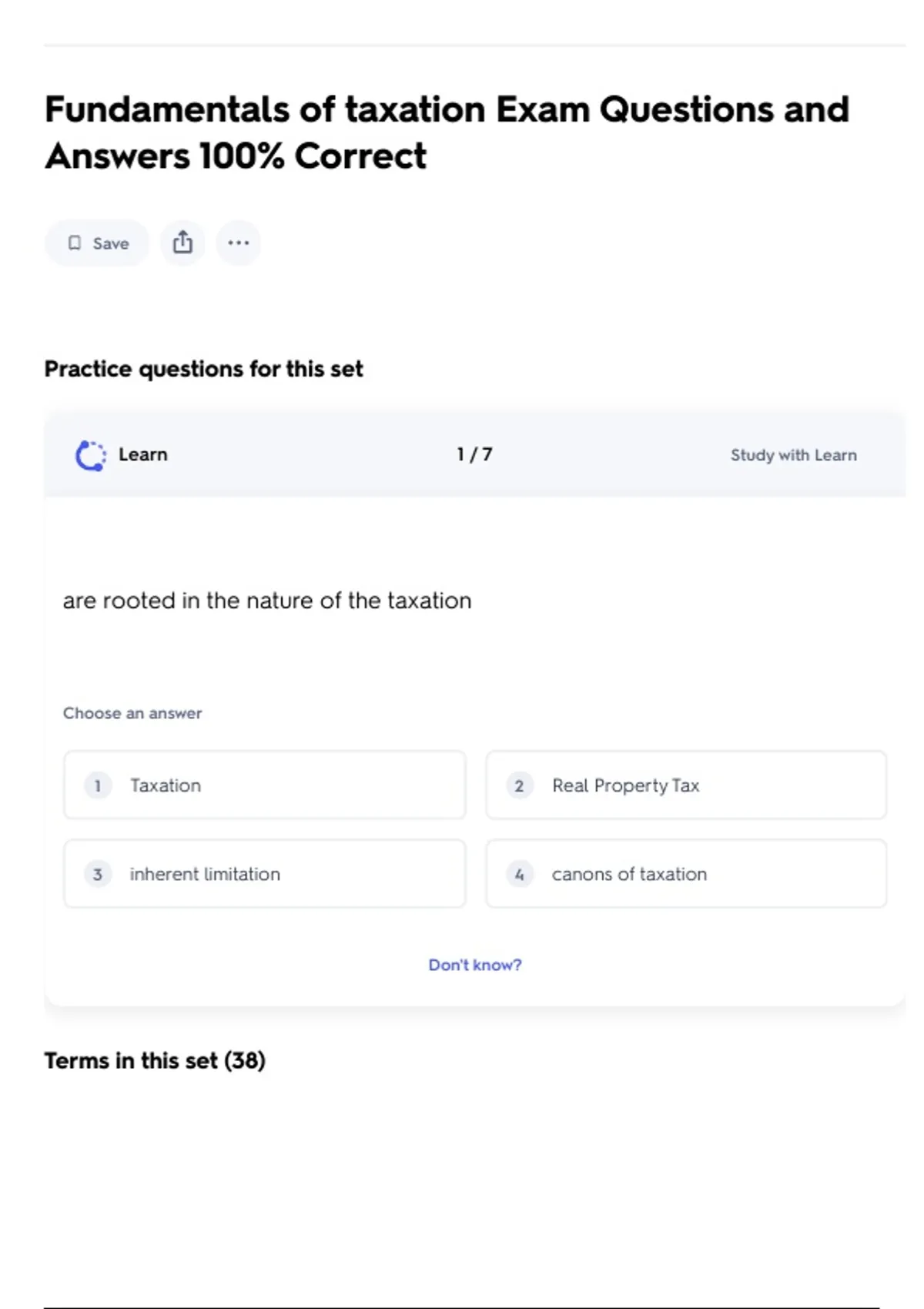Click the 'Don't know?' link
This screenshot has width=924, height=1309.
[475, 965]
